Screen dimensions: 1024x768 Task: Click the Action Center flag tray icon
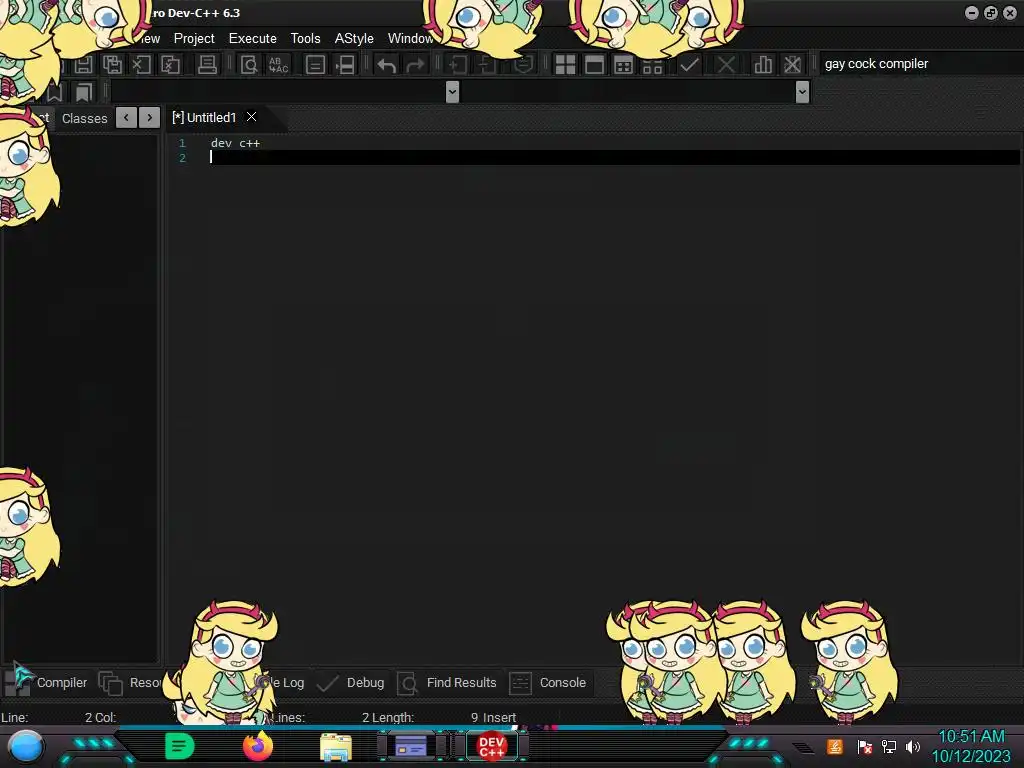point(865,746)
